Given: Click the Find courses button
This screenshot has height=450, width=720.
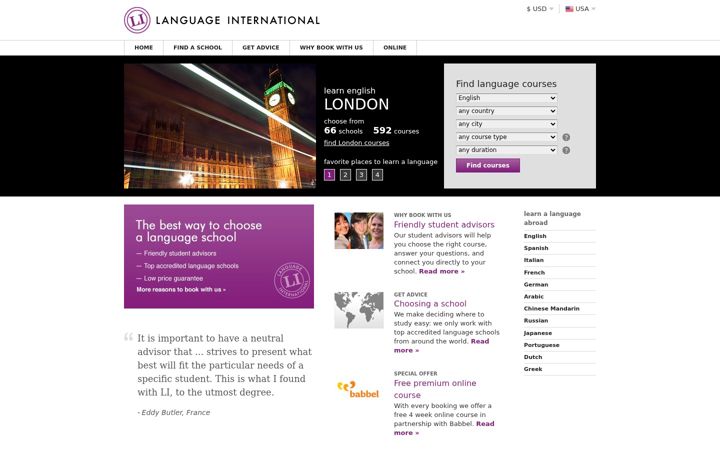Looking at the screenshot, I should click(488, 165).
